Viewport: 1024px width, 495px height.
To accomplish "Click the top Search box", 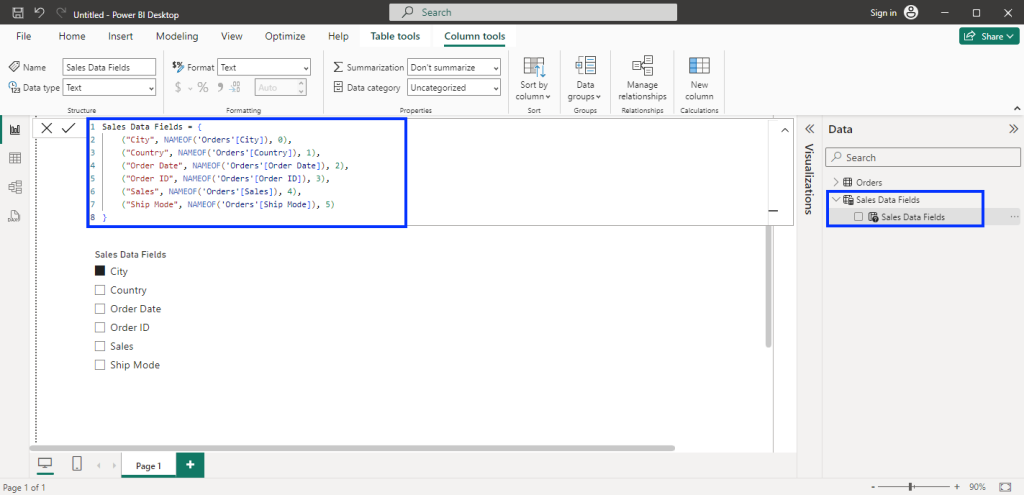I will pos(533,12).
